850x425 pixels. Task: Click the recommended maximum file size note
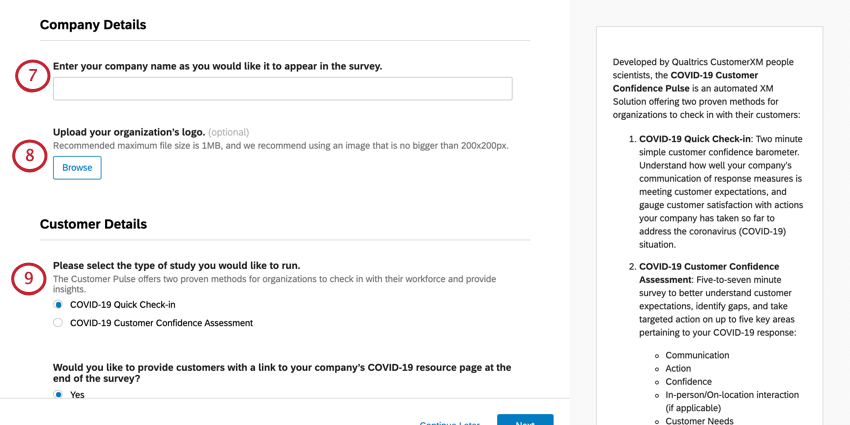point(280,145)
